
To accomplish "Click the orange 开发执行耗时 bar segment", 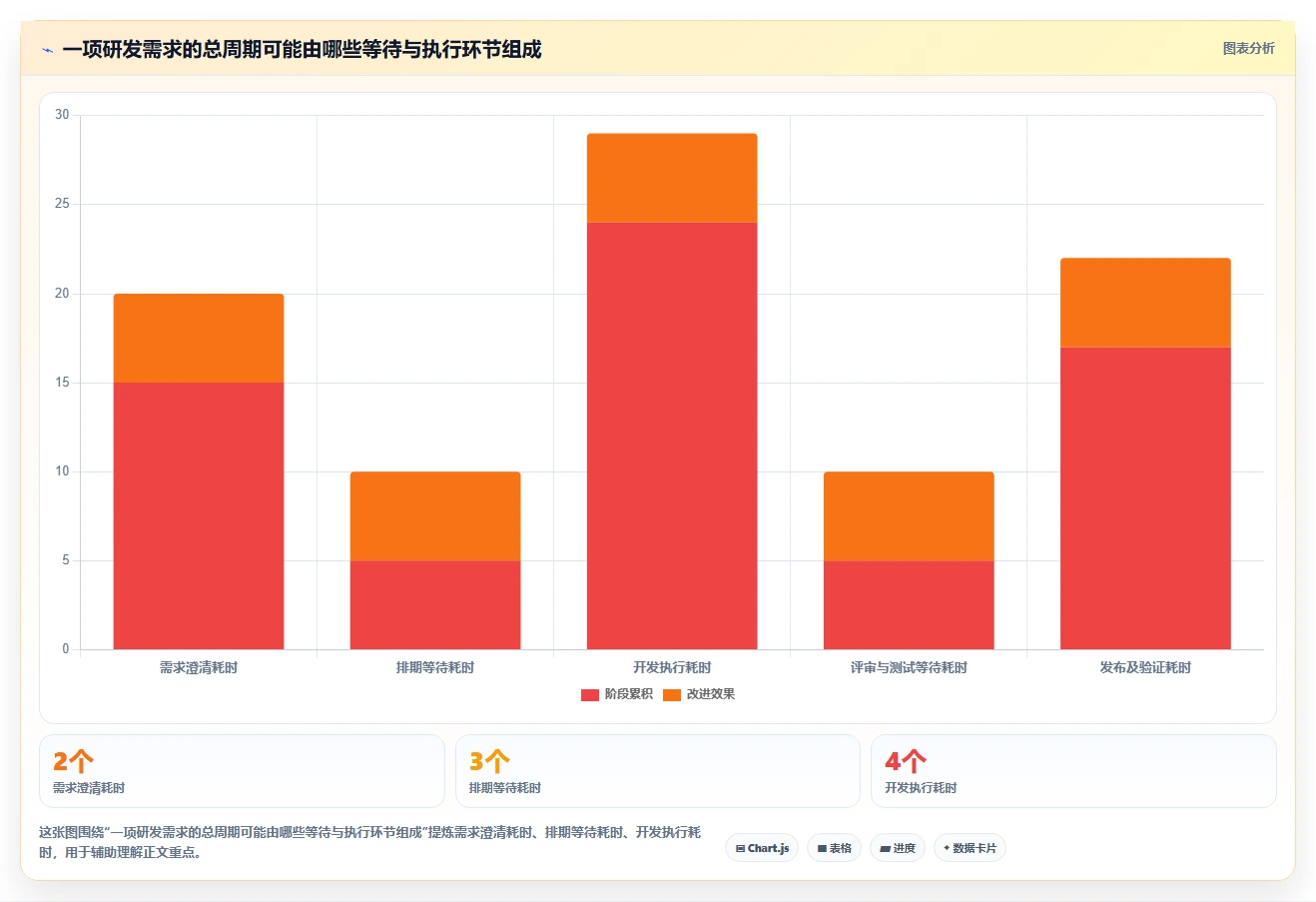I will tap(672, 178).
